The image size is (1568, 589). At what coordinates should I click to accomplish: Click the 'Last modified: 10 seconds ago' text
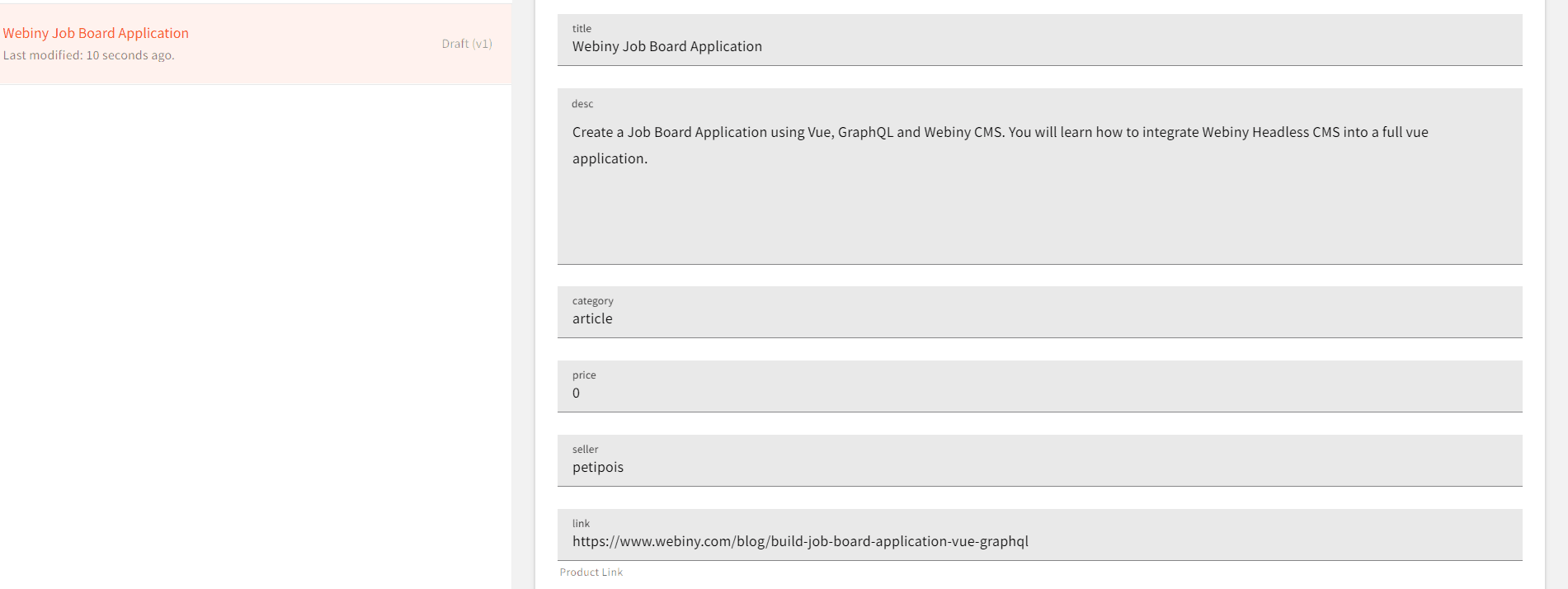(88, 55)
